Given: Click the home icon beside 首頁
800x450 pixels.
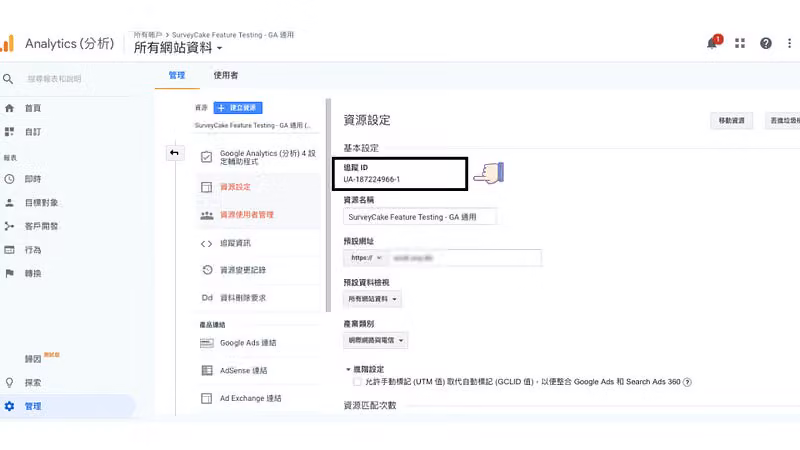Looking at the screenshot, I should [9, 108].
